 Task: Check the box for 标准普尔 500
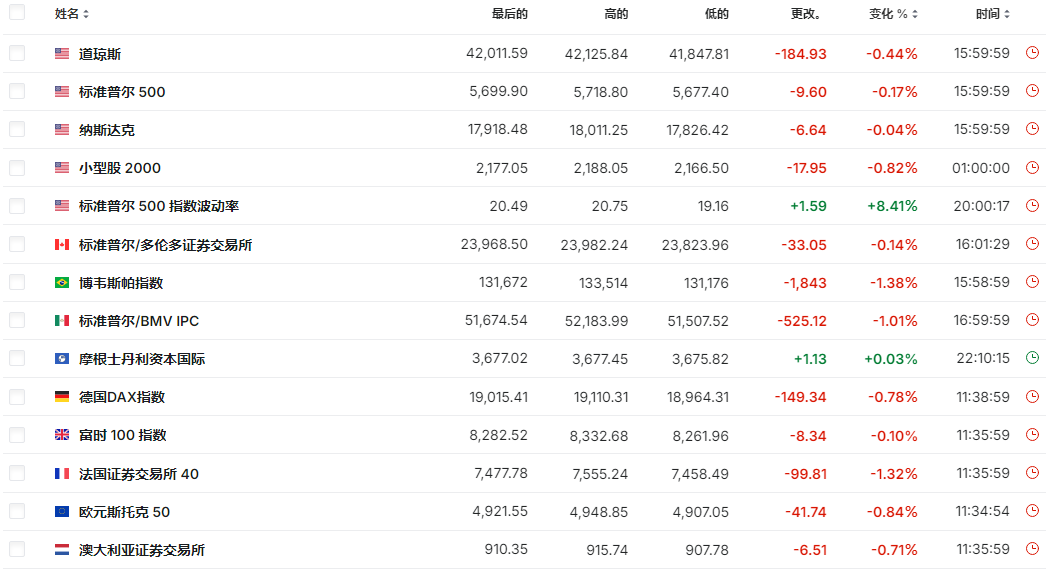pyautogui.click(x=17, y=91)
